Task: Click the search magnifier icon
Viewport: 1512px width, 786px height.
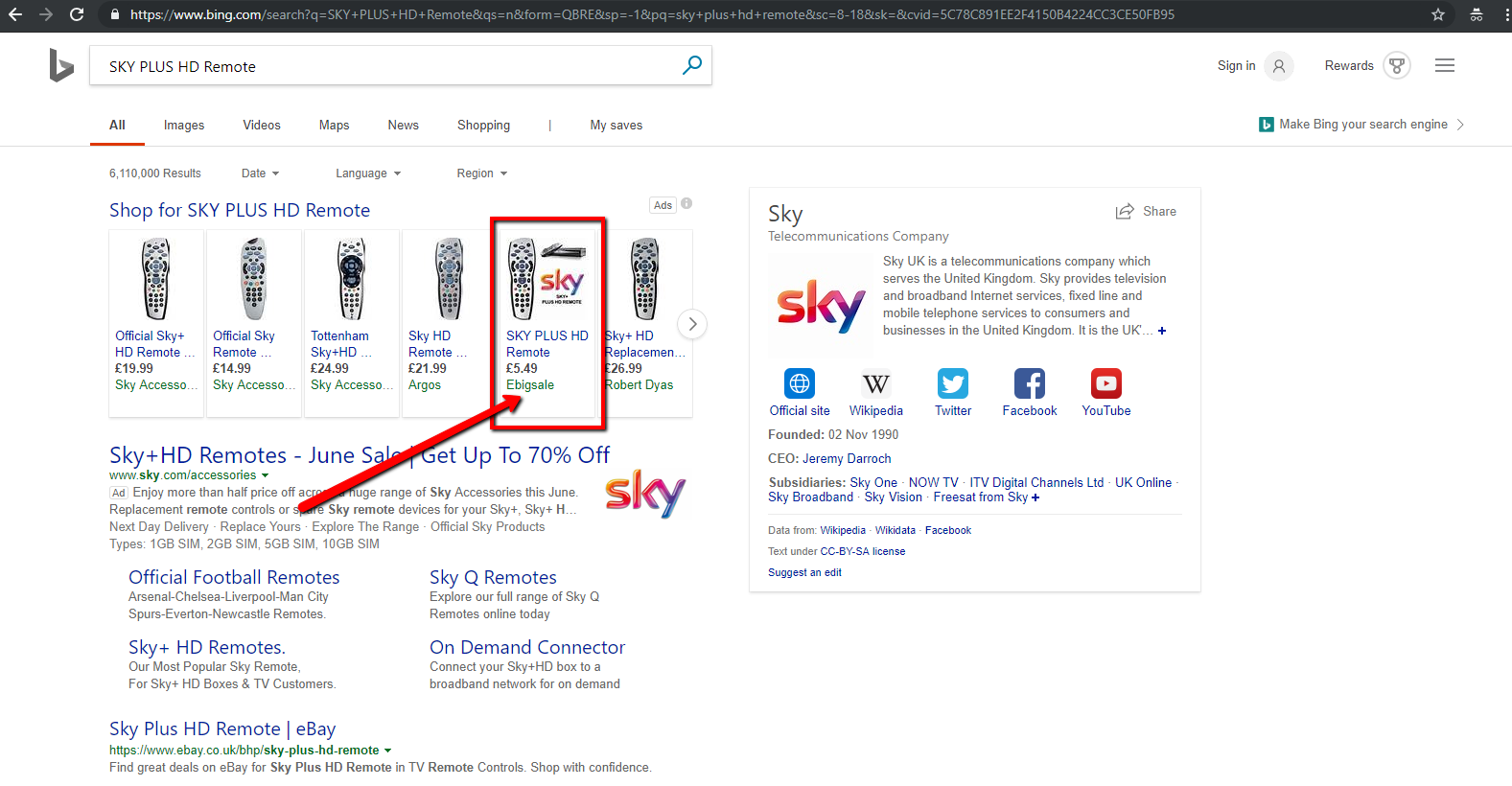Action: pyautogui.click(x=691, y=65)
